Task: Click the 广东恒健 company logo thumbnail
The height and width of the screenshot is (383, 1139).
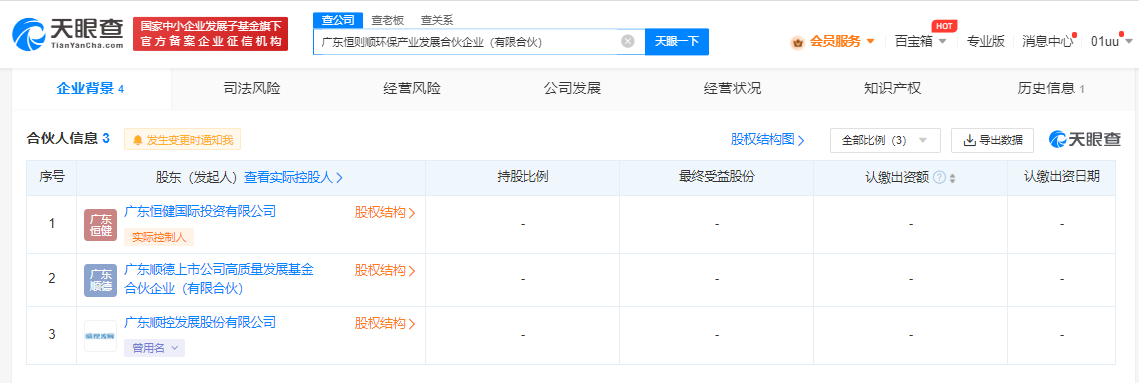Action: coord(100,225)
